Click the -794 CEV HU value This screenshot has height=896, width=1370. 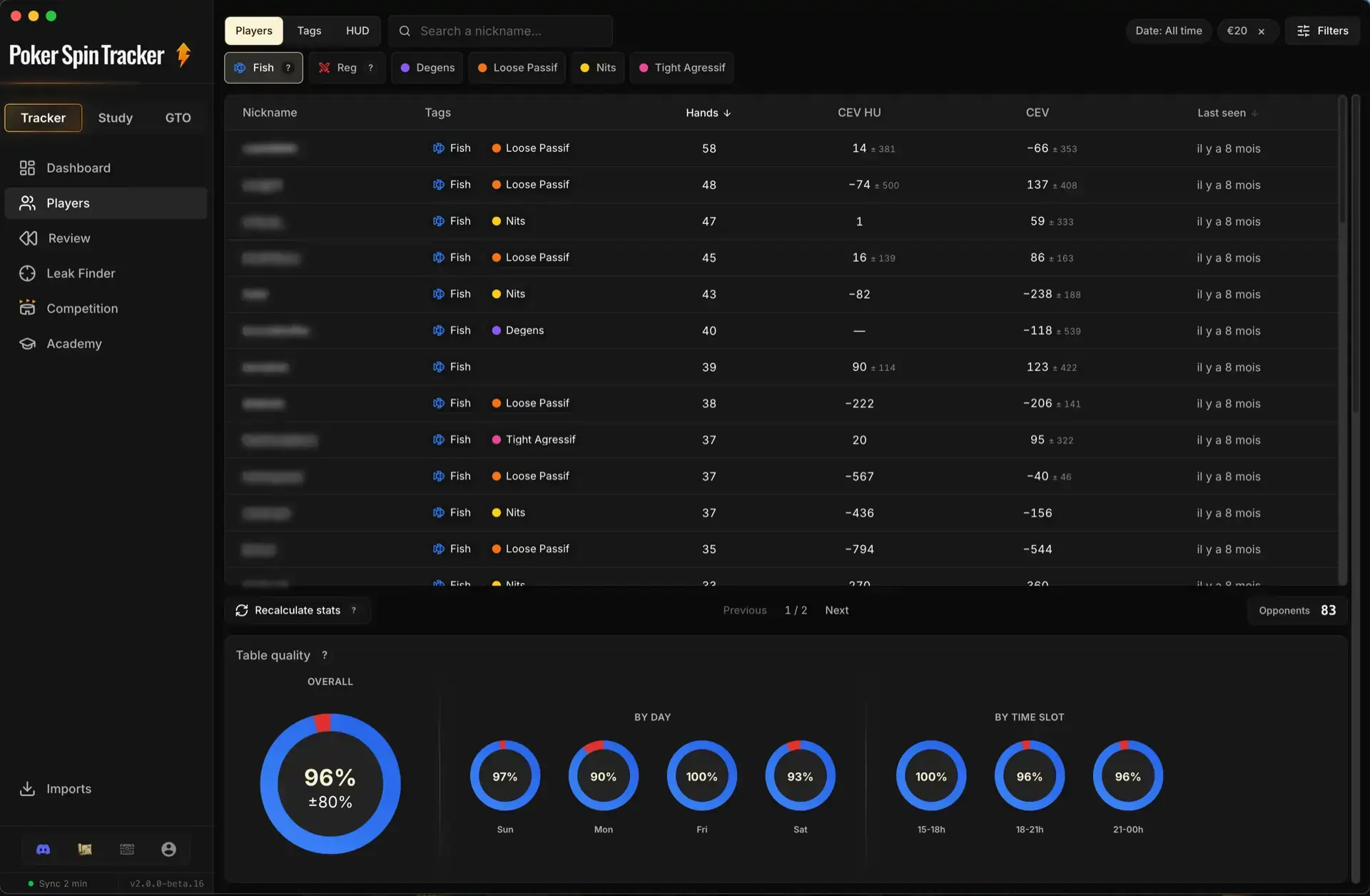(x=859, y=549)
